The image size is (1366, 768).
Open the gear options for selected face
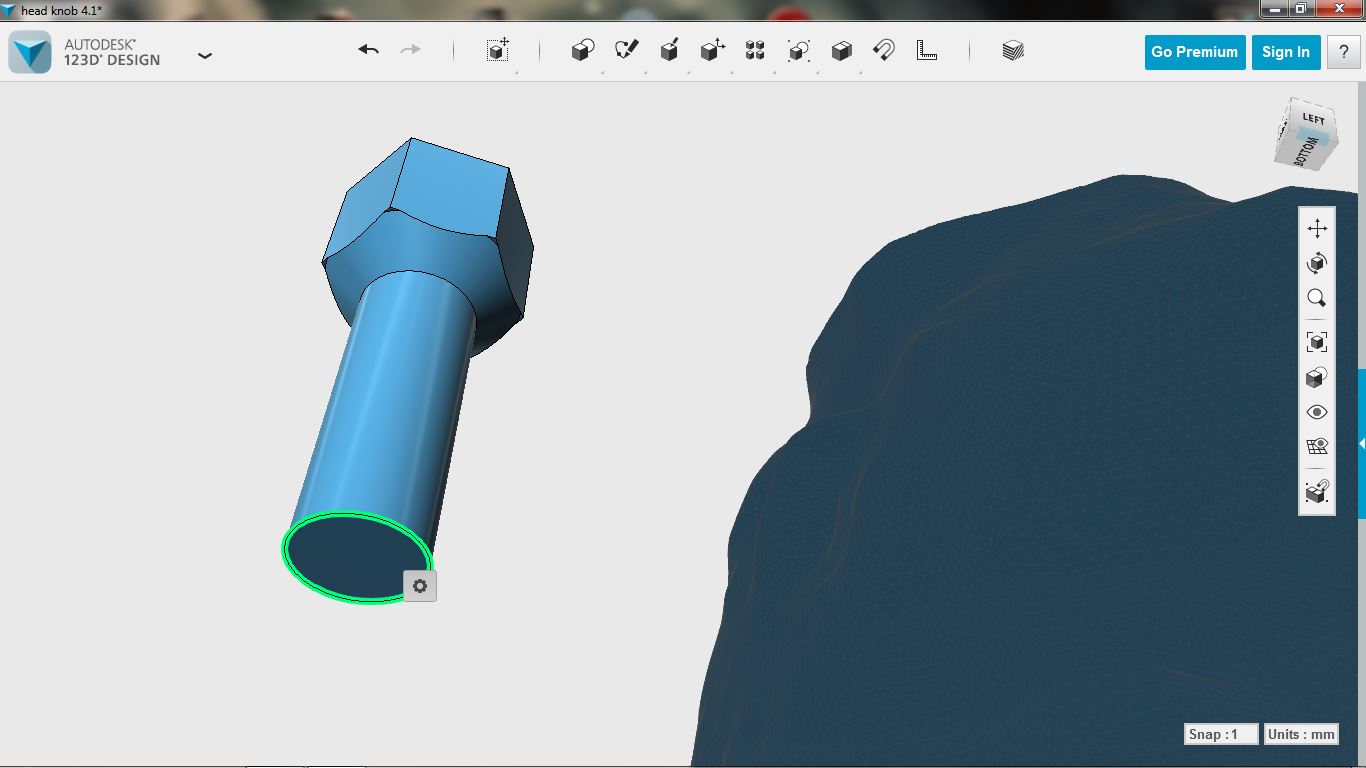pos(420,586)
